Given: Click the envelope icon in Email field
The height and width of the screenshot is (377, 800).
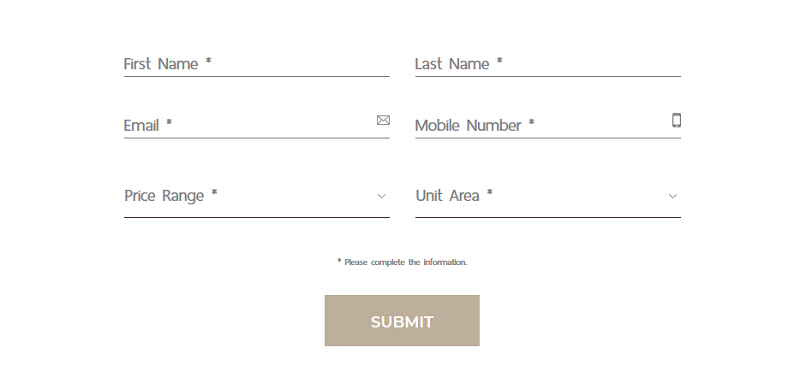Looking at the screenshot, I should point(383,120).
